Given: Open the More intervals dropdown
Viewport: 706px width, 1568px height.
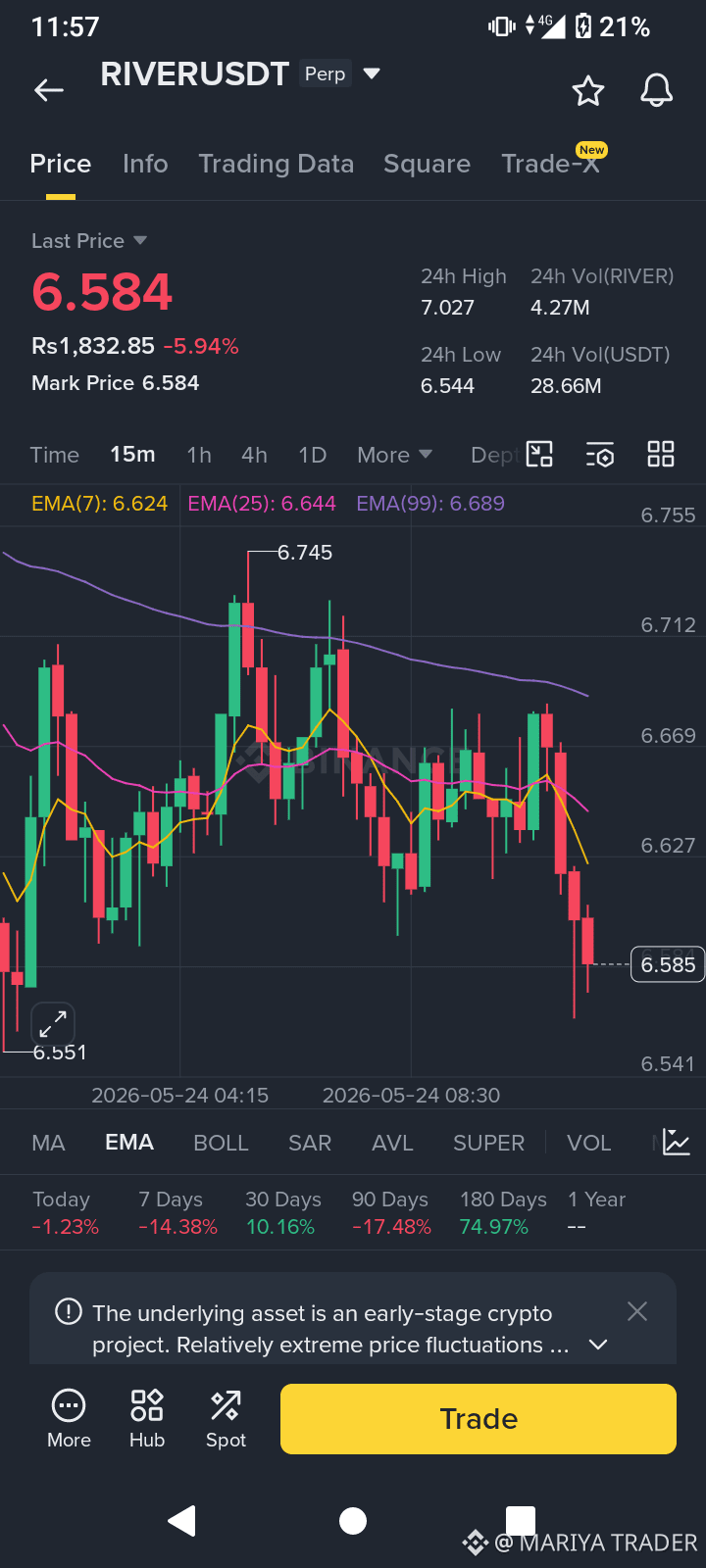Looking at the screenshot, I should (394, 455).
